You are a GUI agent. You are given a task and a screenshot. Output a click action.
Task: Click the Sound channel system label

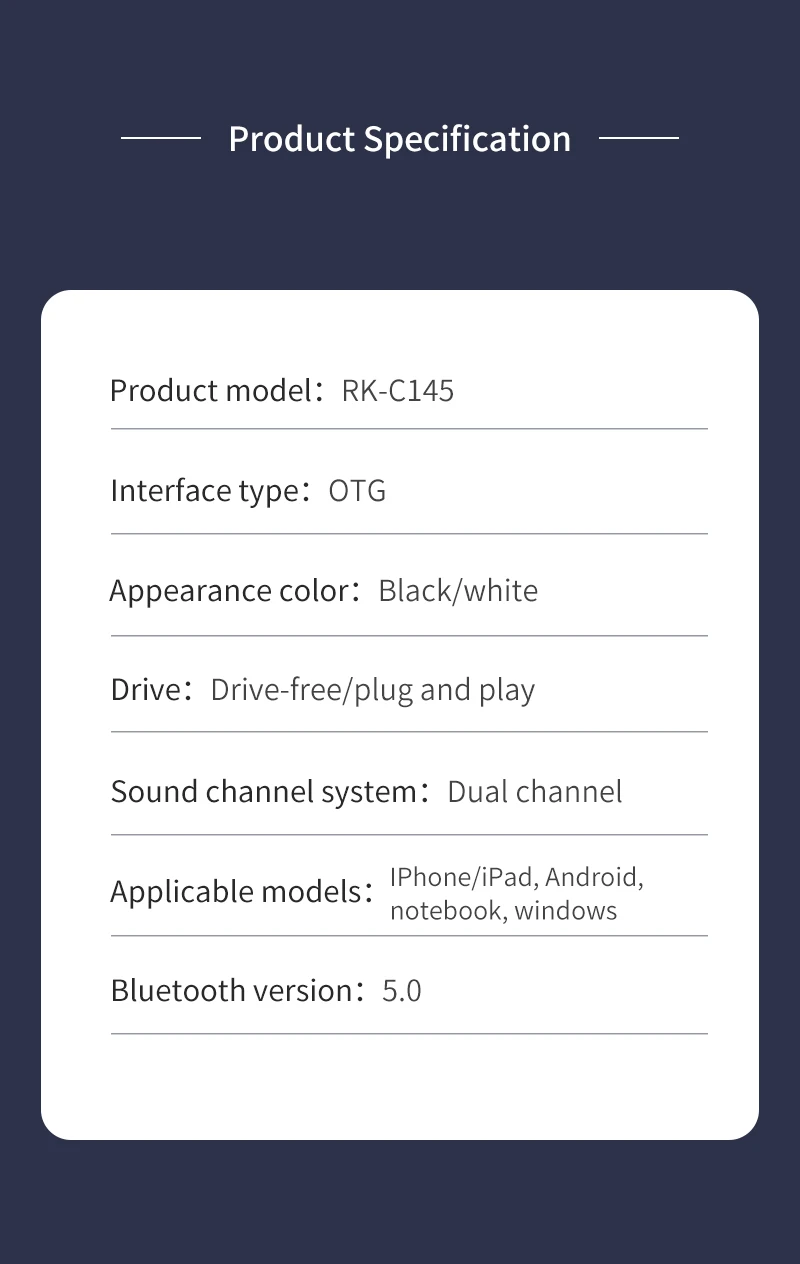tap(263, 792)
